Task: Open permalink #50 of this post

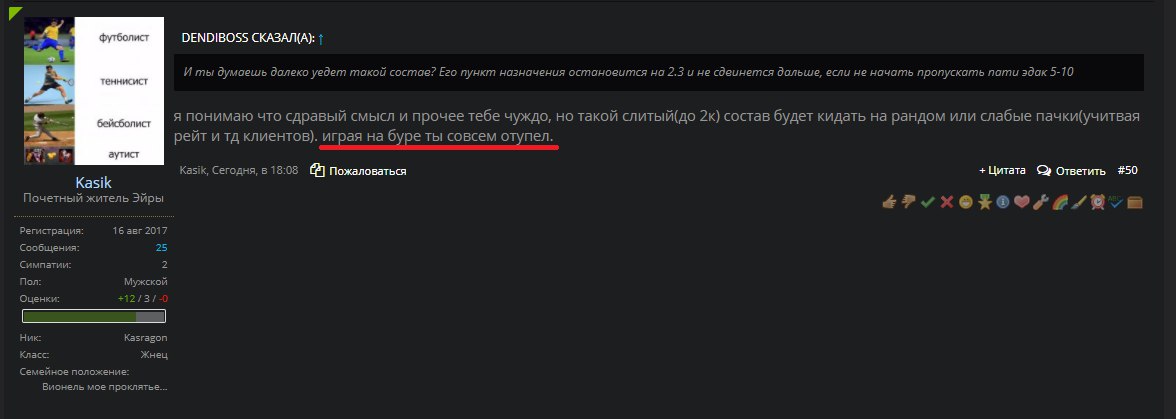Action: [x=1127, y=170]
